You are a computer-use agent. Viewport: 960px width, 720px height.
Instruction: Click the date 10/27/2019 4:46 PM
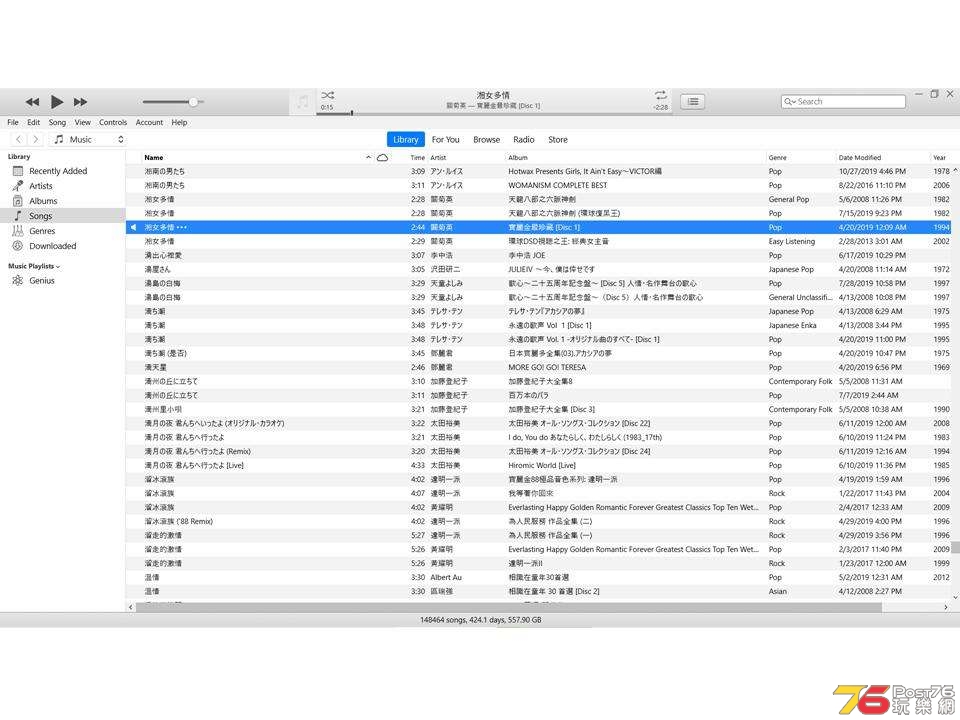(x=872, y=171)
